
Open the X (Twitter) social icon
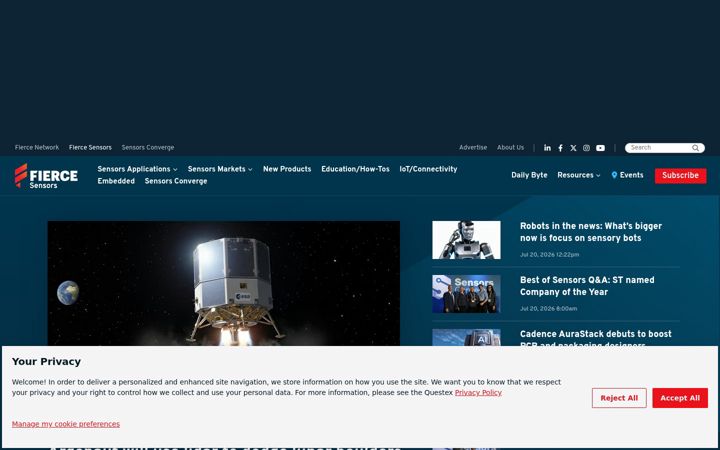pos(573,148)
